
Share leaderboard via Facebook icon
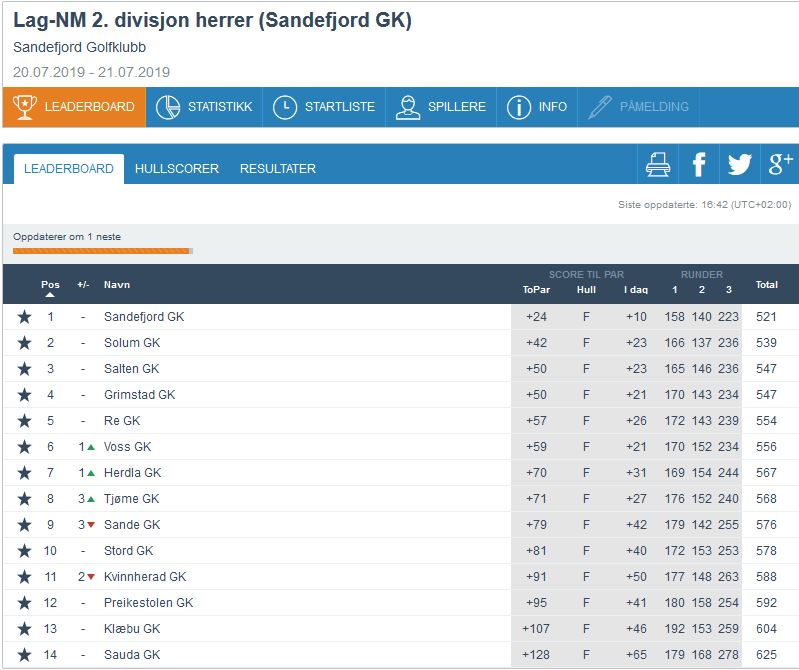pyautogui.click(x=699, y=165)
